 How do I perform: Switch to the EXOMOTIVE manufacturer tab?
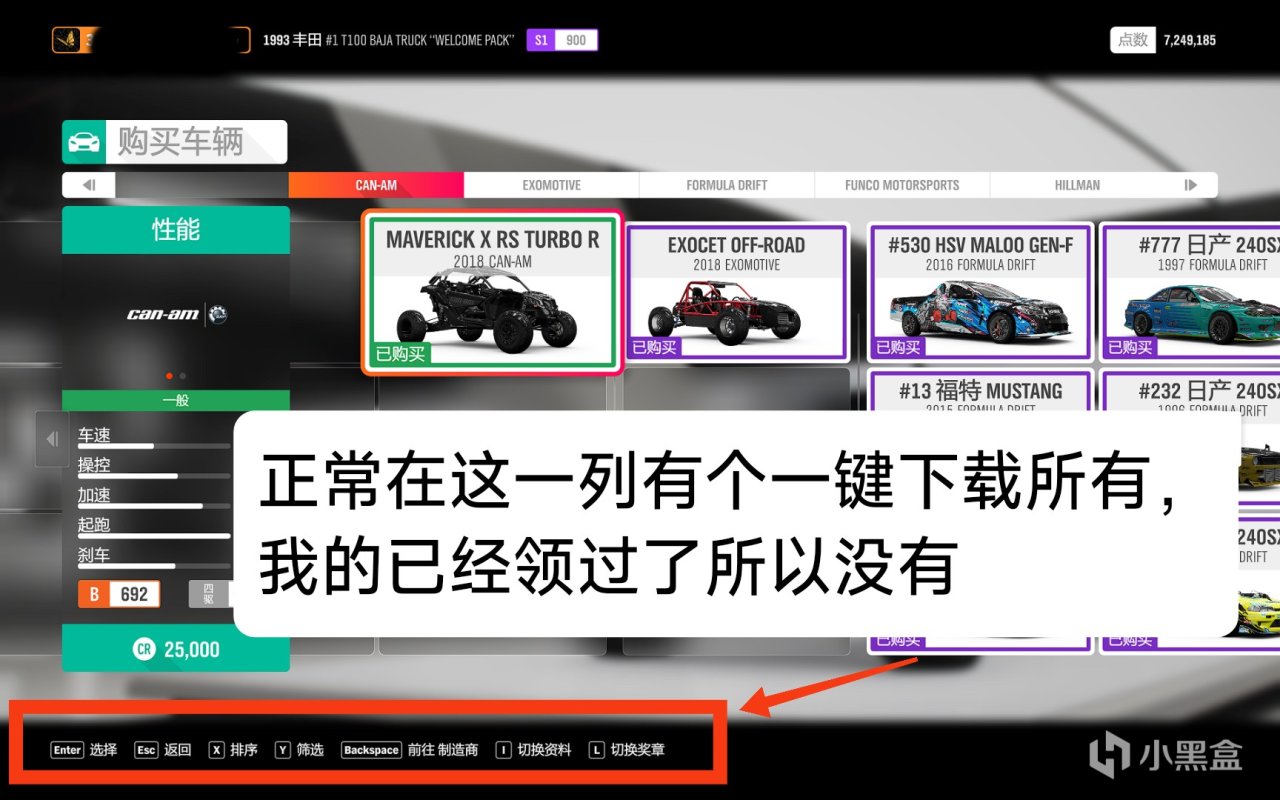[551, 185]
